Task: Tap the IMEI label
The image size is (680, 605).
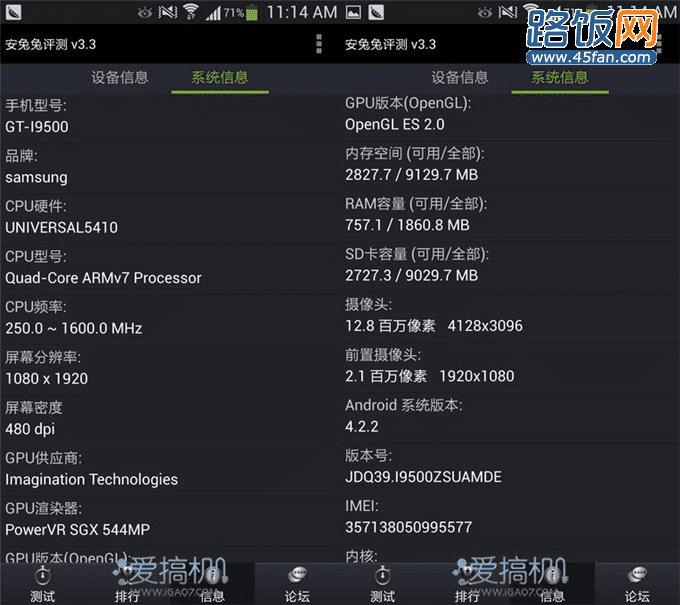Action: pyautogui.click(x=362, y=506)
